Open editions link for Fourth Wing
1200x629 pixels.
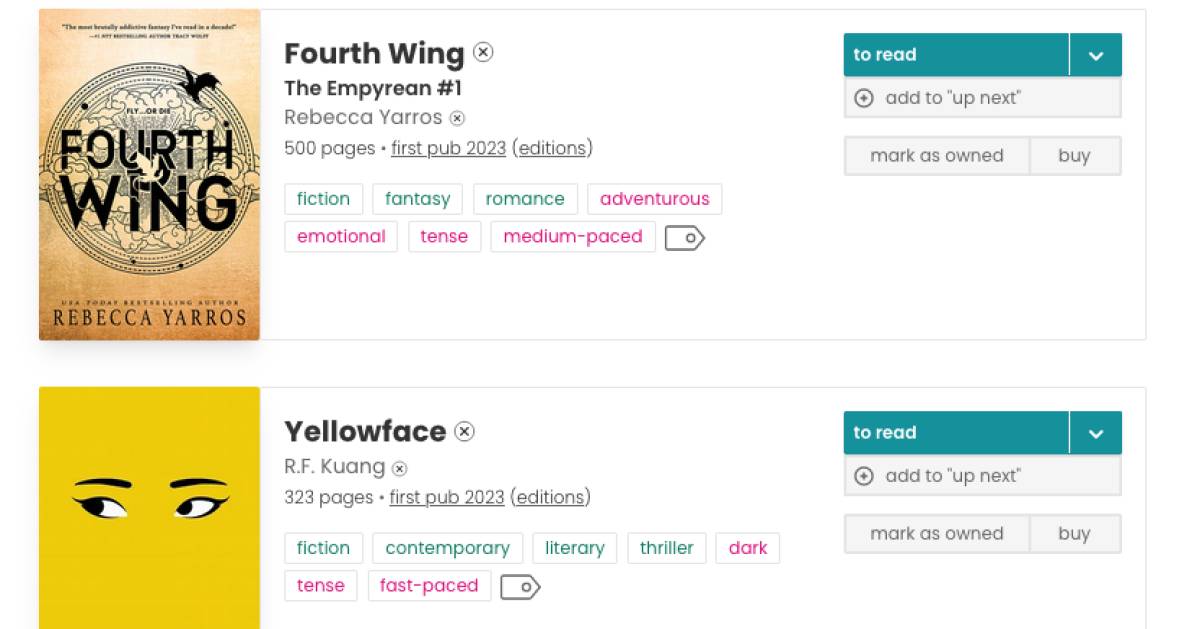(x=552, y=149)
